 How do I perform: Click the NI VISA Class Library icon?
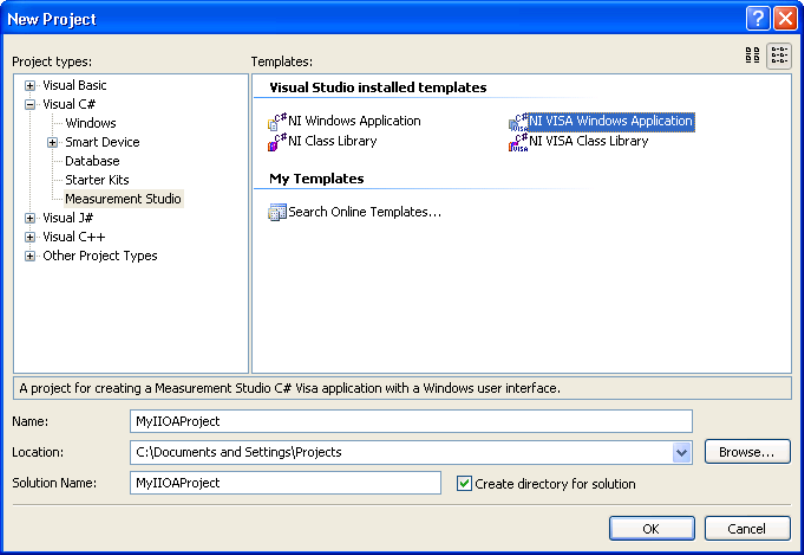[x=518, y=142]
